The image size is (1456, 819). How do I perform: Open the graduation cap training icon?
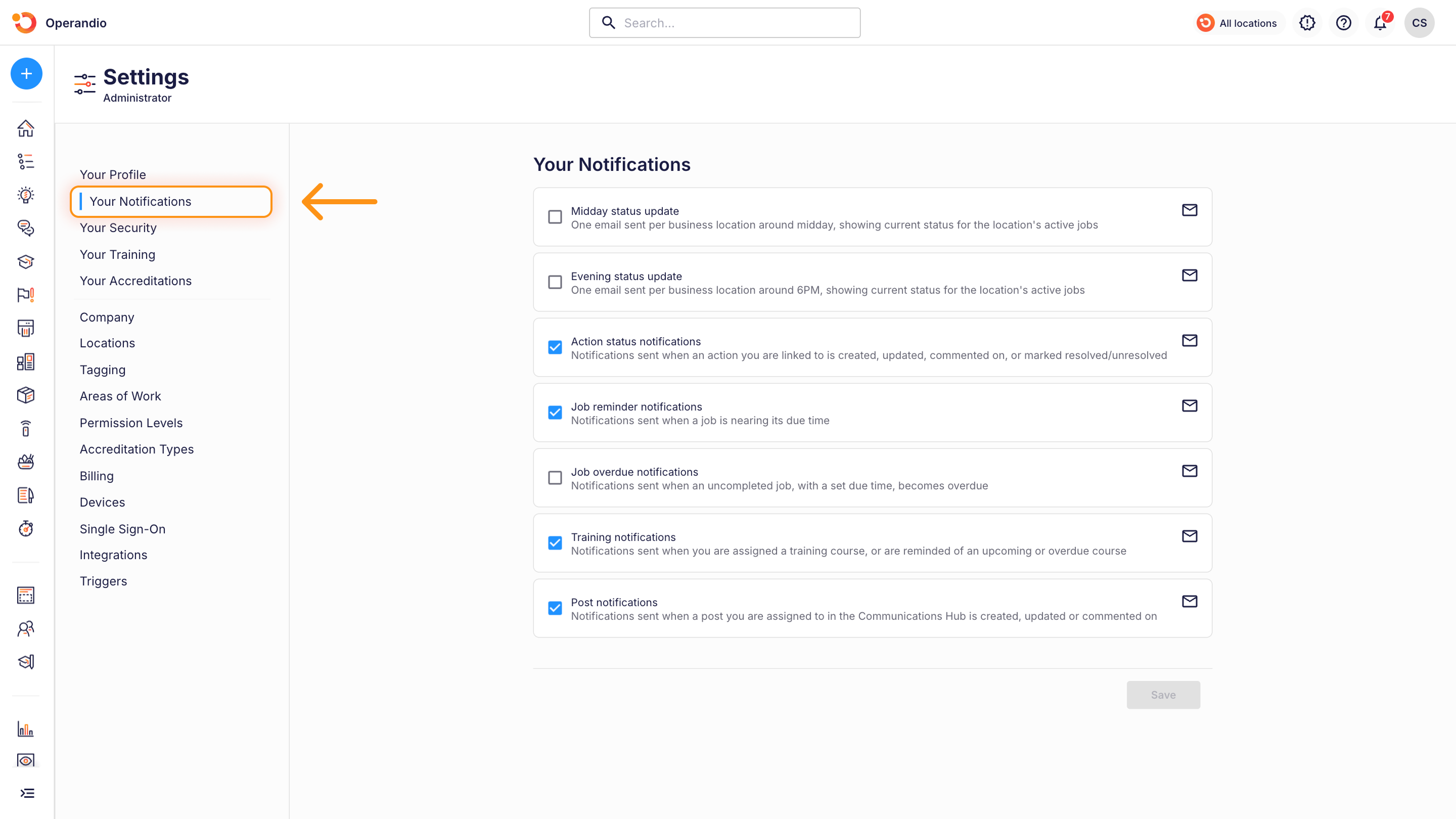click(x=26, y=262)
